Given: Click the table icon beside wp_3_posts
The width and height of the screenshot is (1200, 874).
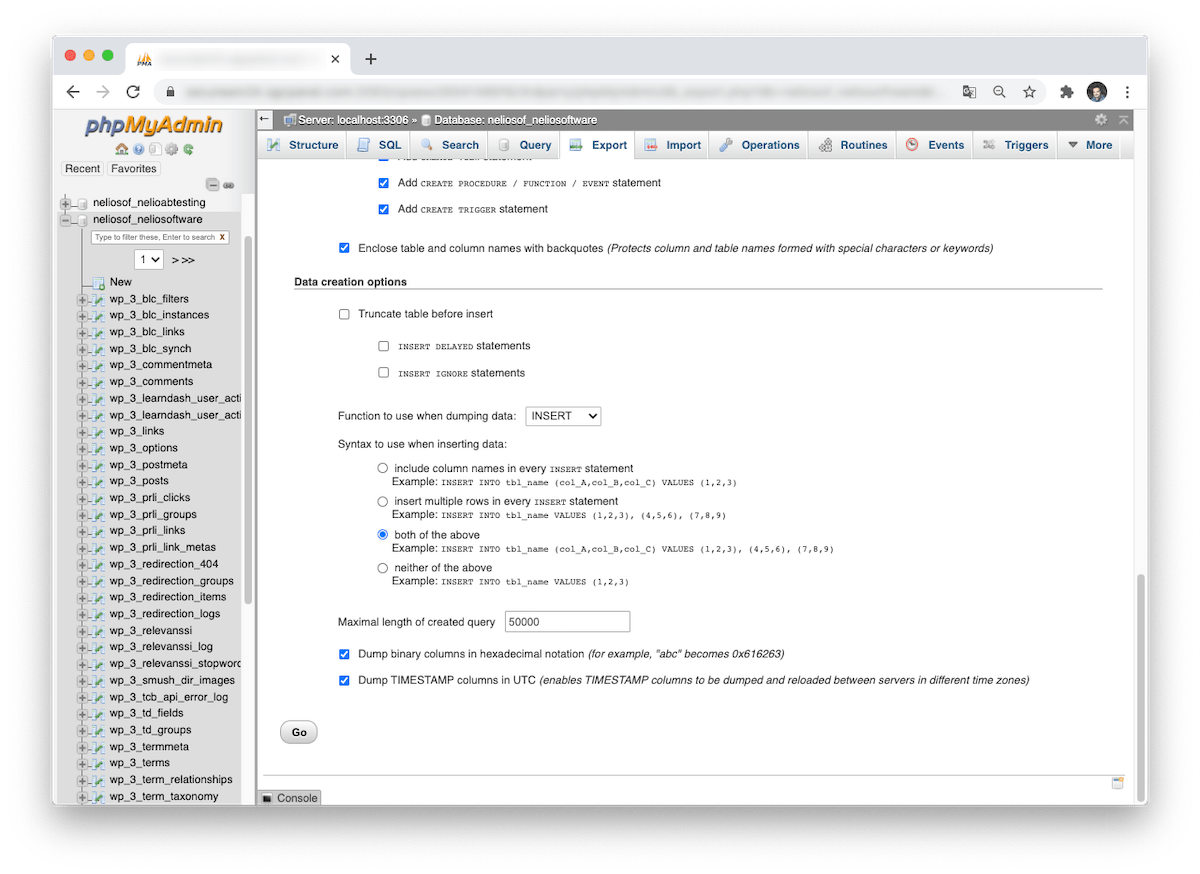Looking at the screenshot, I should click(99, 482).
